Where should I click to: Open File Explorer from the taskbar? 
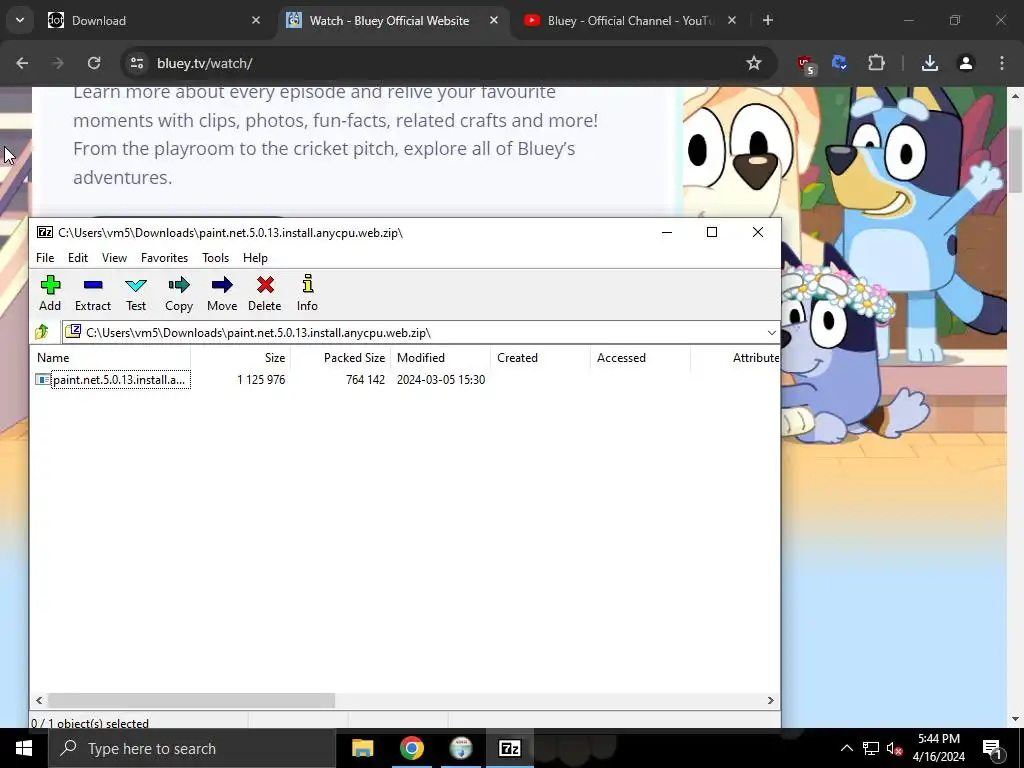coord(362,748)
